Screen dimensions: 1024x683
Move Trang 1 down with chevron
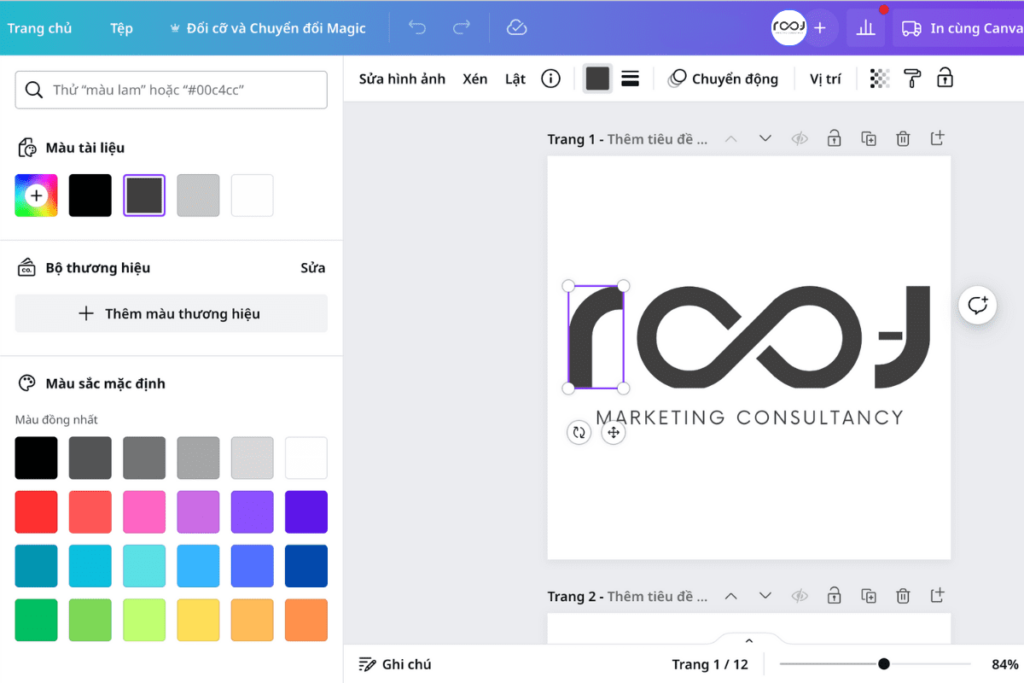[x=765, y=138]
